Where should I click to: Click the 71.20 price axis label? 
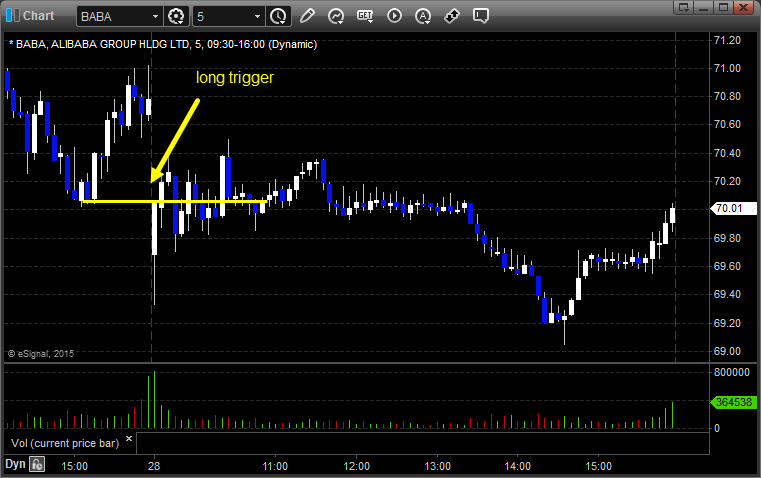727,40
